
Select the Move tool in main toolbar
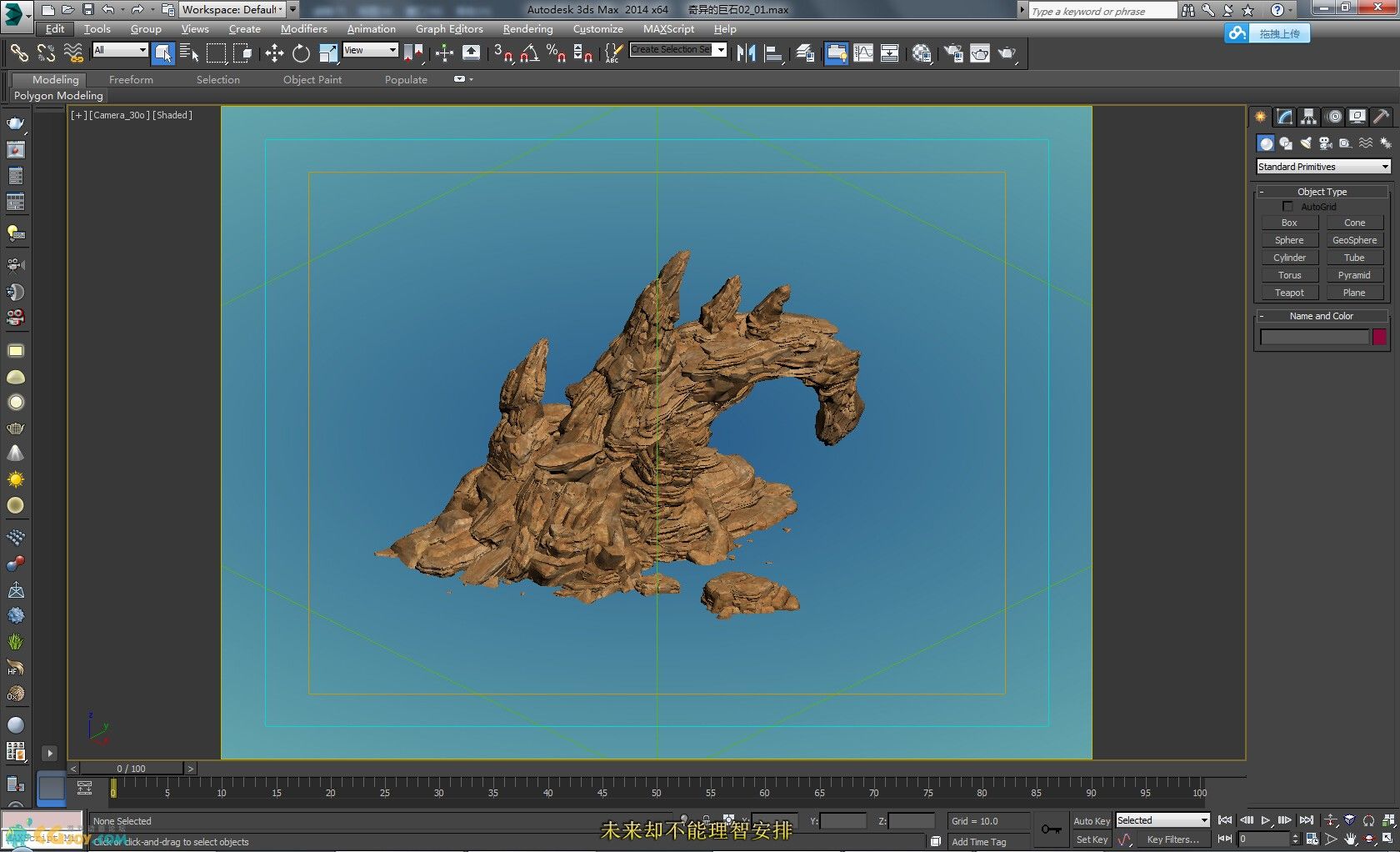pos(274,53)
